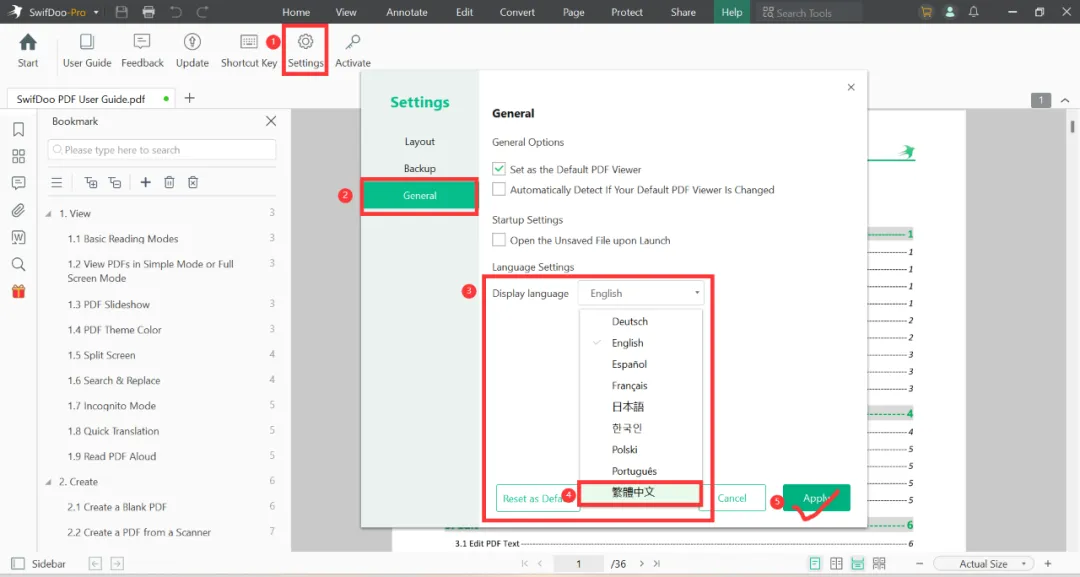Collapse the ribbon with the chevron
The height and width of the screenshot is (577, 1080).
[1065, 100]
